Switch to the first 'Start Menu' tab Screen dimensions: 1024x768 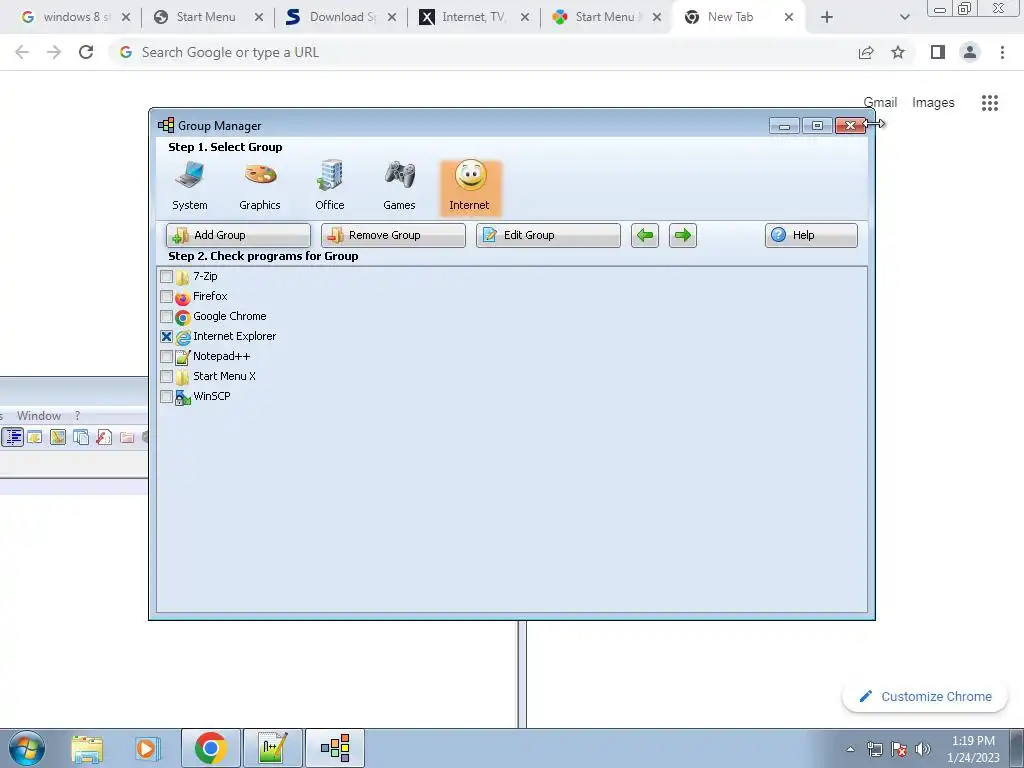[x=205, y=17]
